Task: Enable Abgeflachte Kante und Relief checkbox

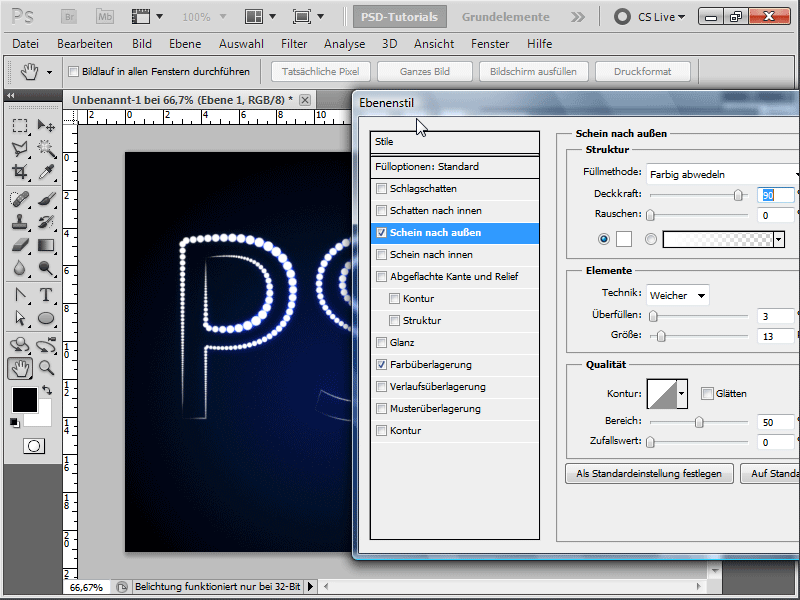Action: click(x=381, y=277)
